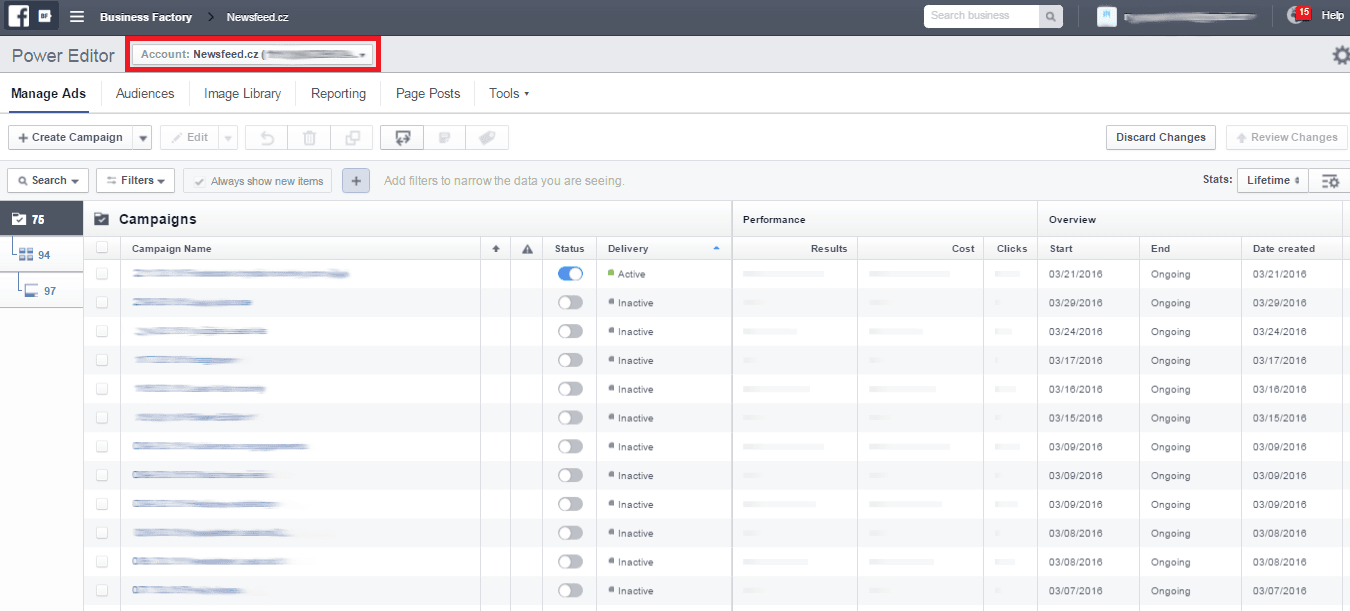Open the hamburger navigation menu
This screenshot has width=1350, height=611.
coord(77,17)
